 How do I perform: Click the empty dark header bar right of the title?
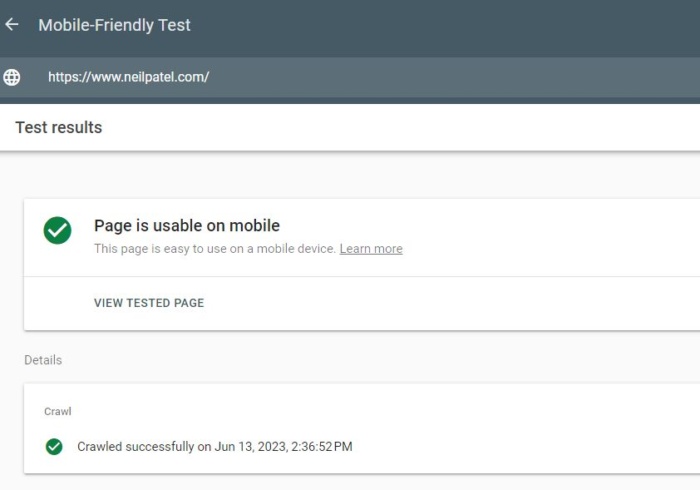(446, 27)
